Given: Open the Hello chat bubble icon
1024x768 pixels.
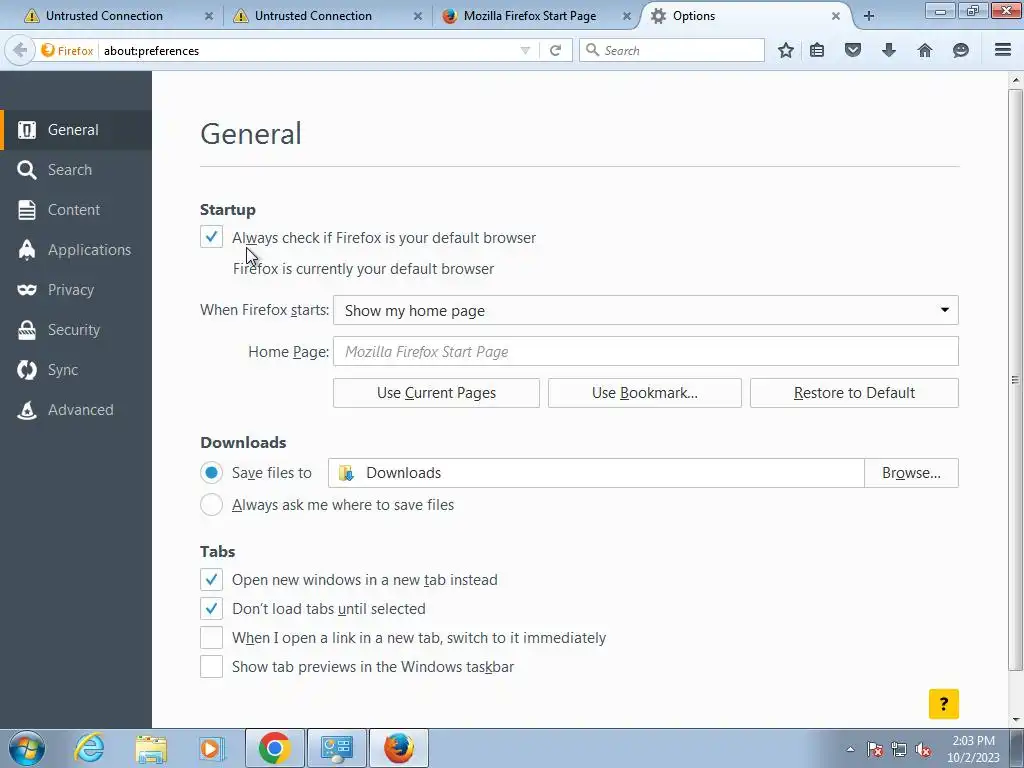Looking at the screenshot, I should [x=961, y=50].
